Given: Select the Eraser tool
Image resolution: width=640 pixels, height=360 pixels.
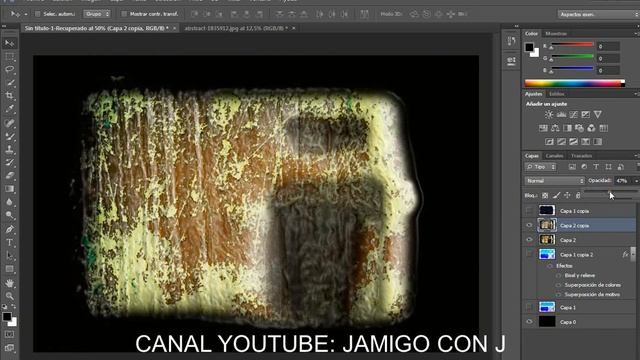Looking at the screenshot, I should pos(10,176).
